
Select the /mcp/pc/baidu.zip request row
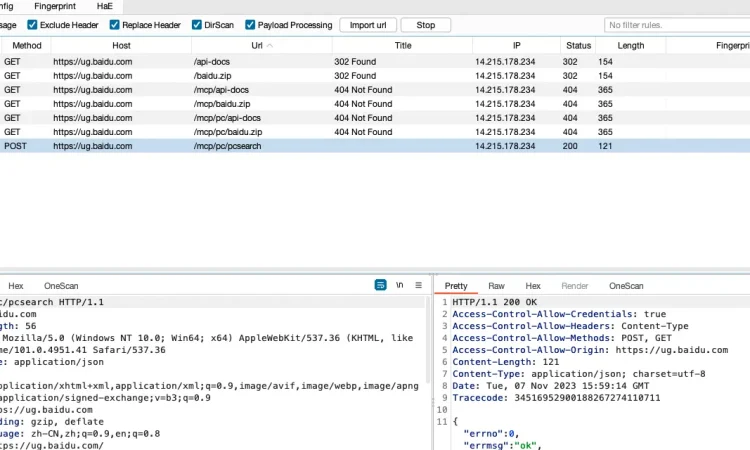pyautogui.click(x=375, y=132)
